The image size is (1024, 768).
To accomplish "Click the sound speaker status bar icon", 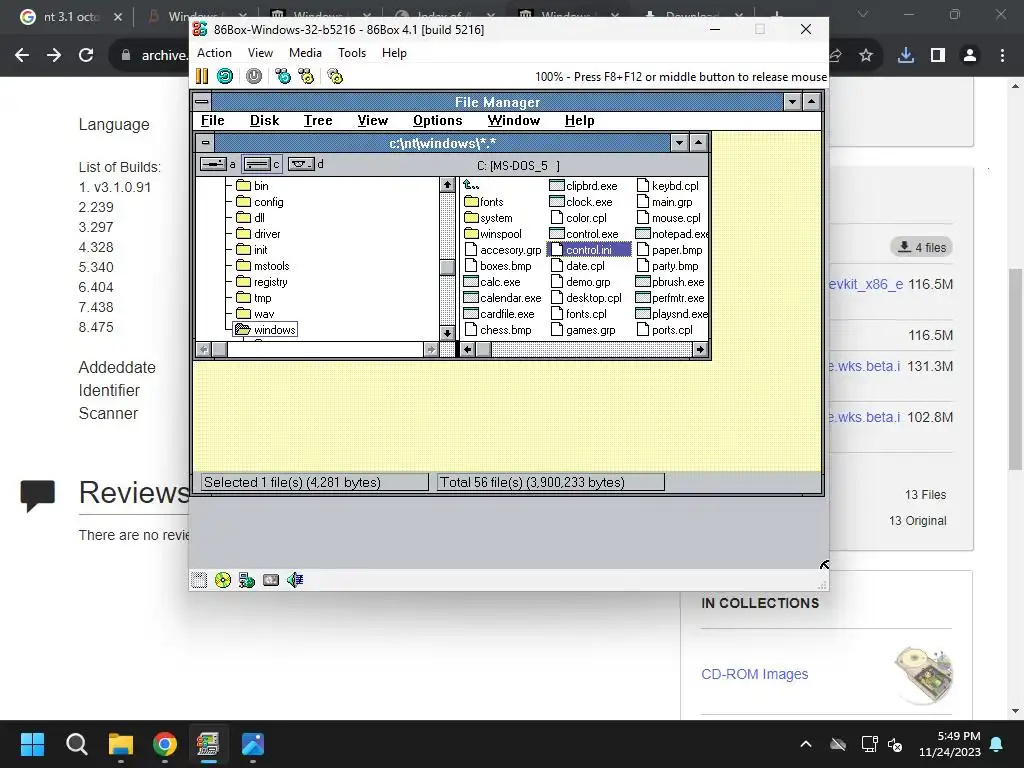I will pyautogui.click(x=295, y=580).
